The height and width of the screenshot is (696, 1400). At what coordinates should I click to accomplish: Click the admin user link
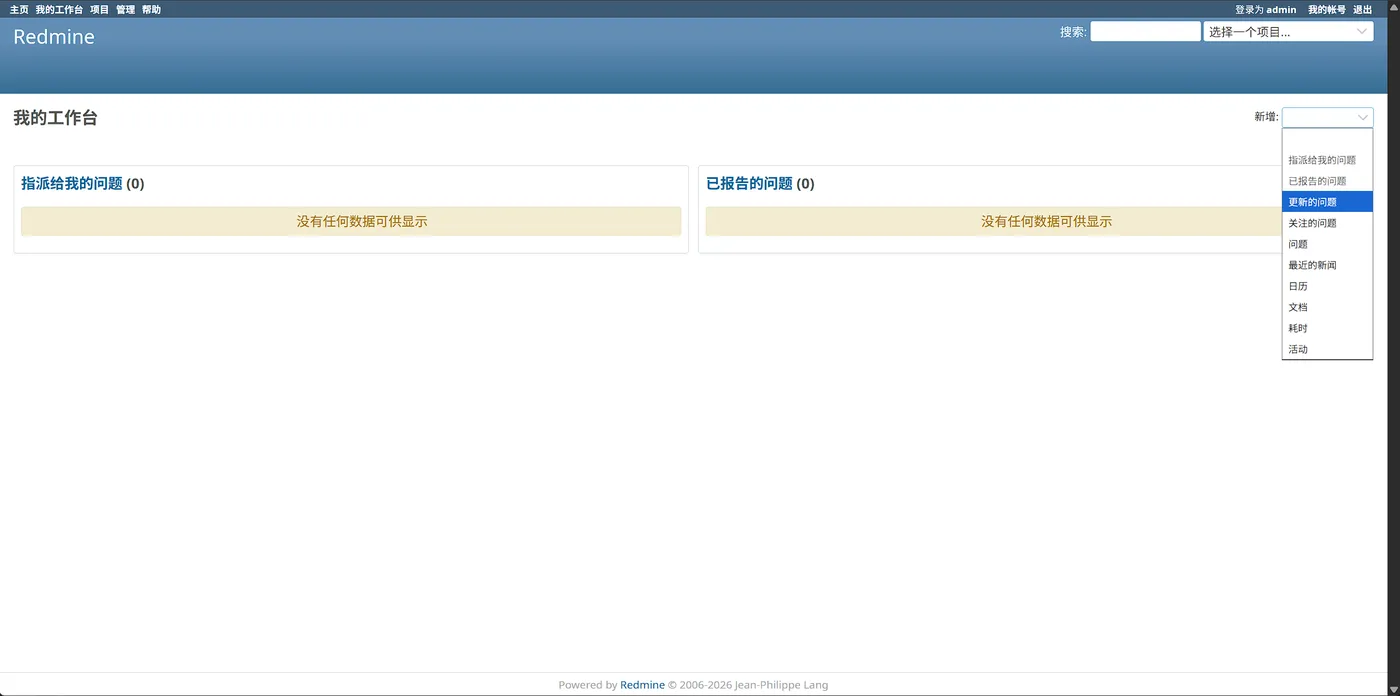[x=1281, y=9]
